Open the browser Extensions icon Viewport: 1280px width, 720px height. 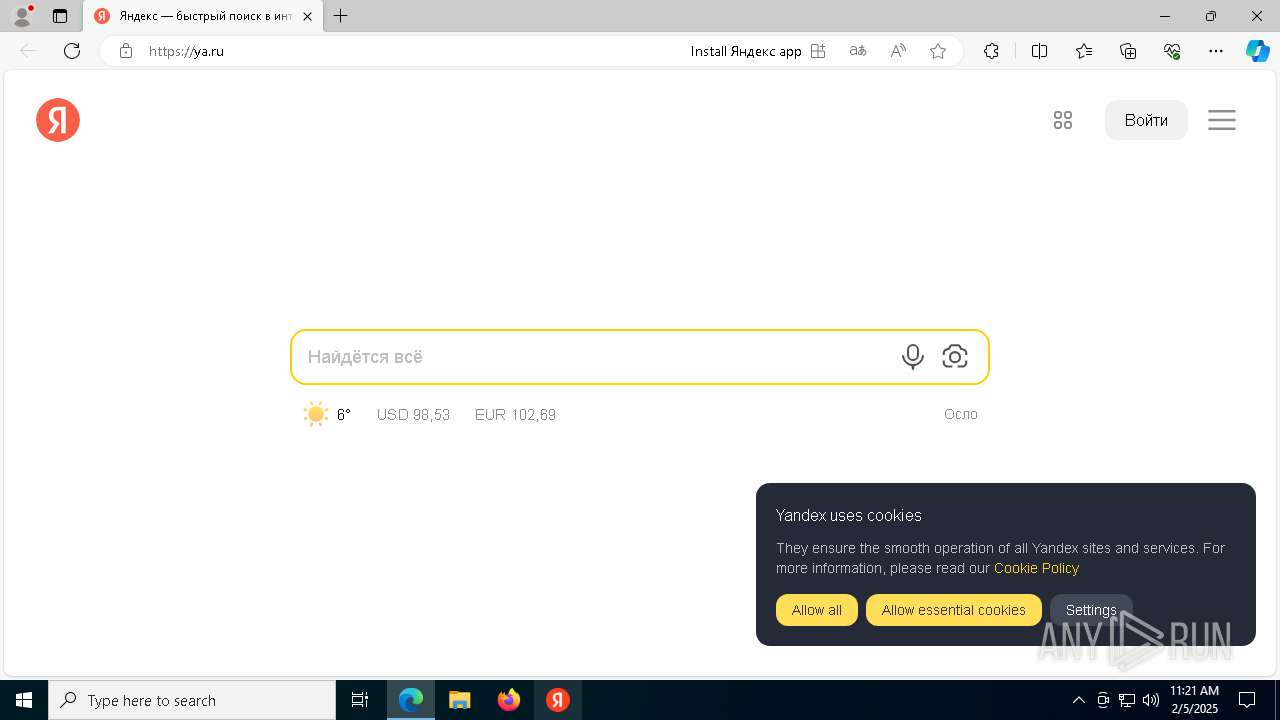pyautogui.click(x=991, y=51)
